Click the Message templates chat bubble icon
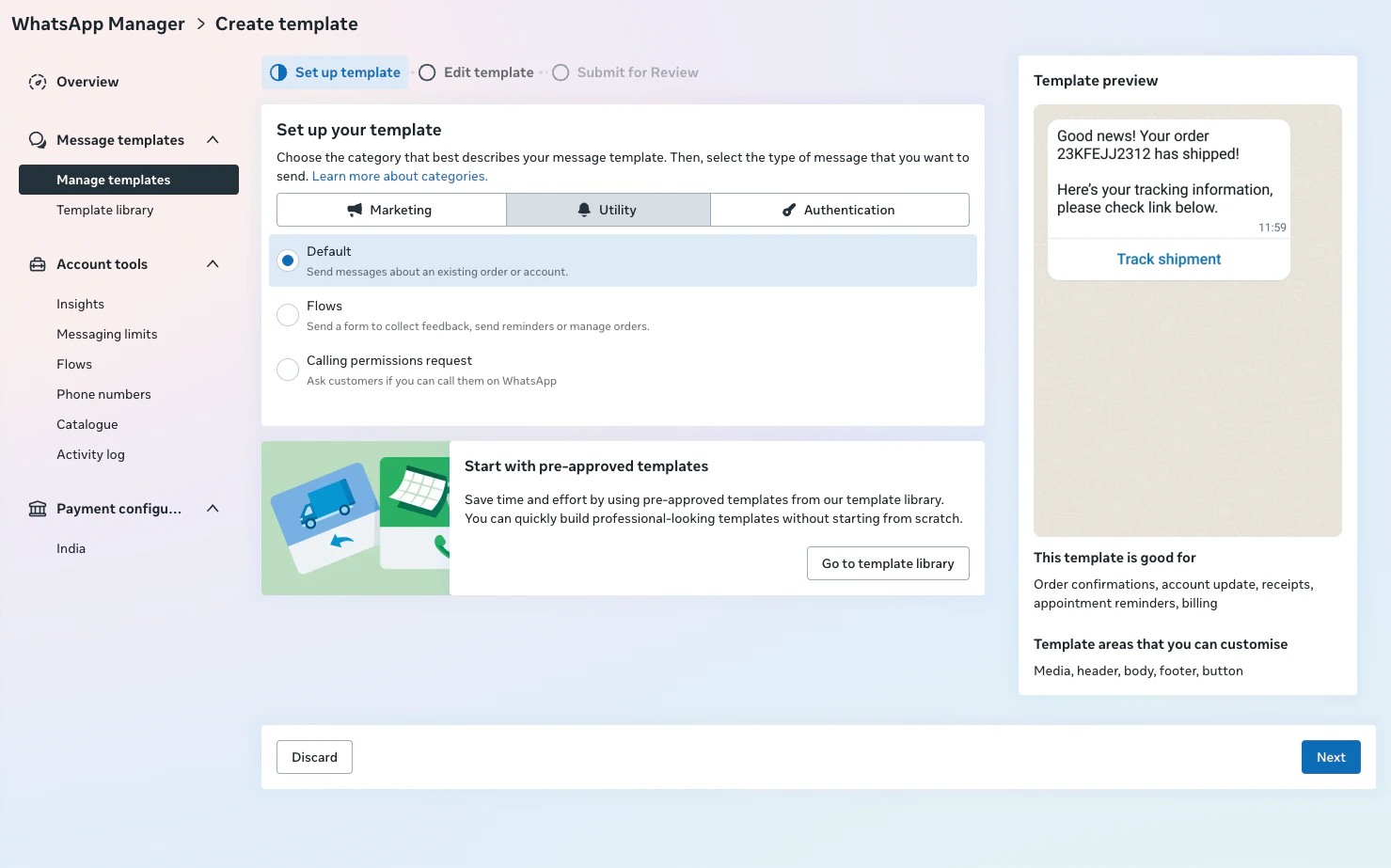This screenshot has width=1391, height=868. (38, 140)
